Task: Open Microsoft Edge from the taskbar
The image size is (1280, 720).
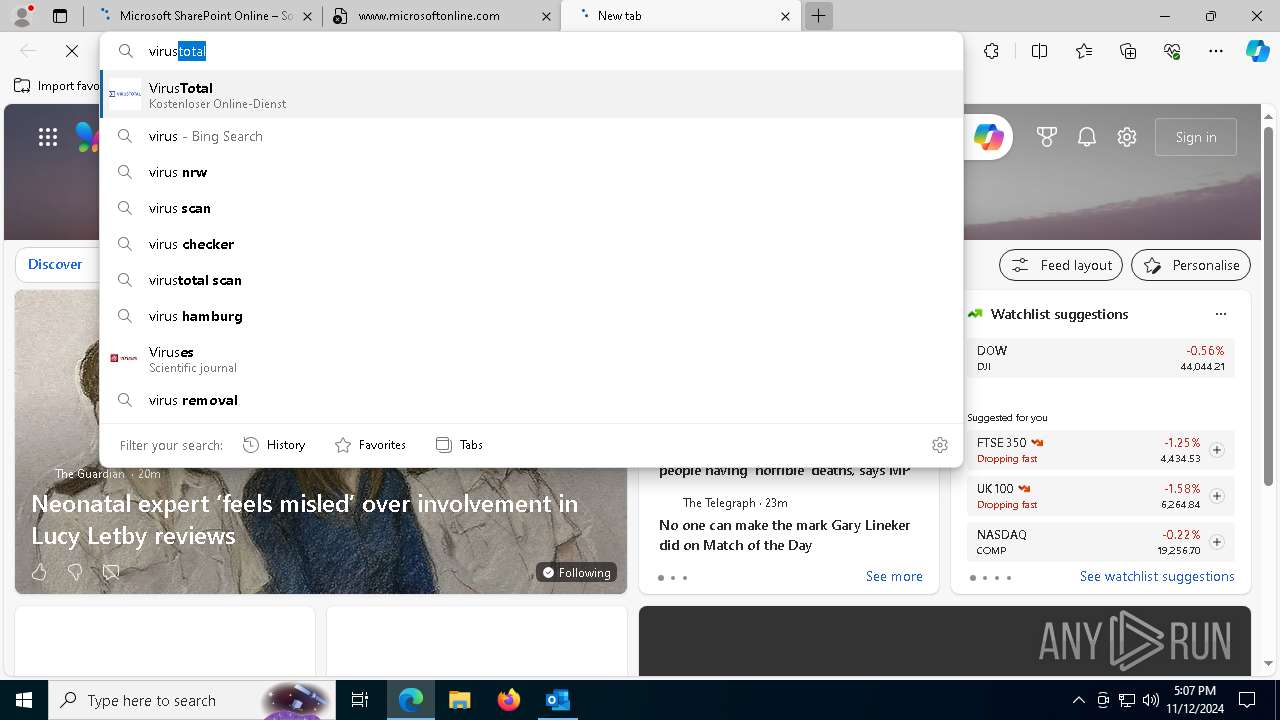Action: tap(411, 700)
